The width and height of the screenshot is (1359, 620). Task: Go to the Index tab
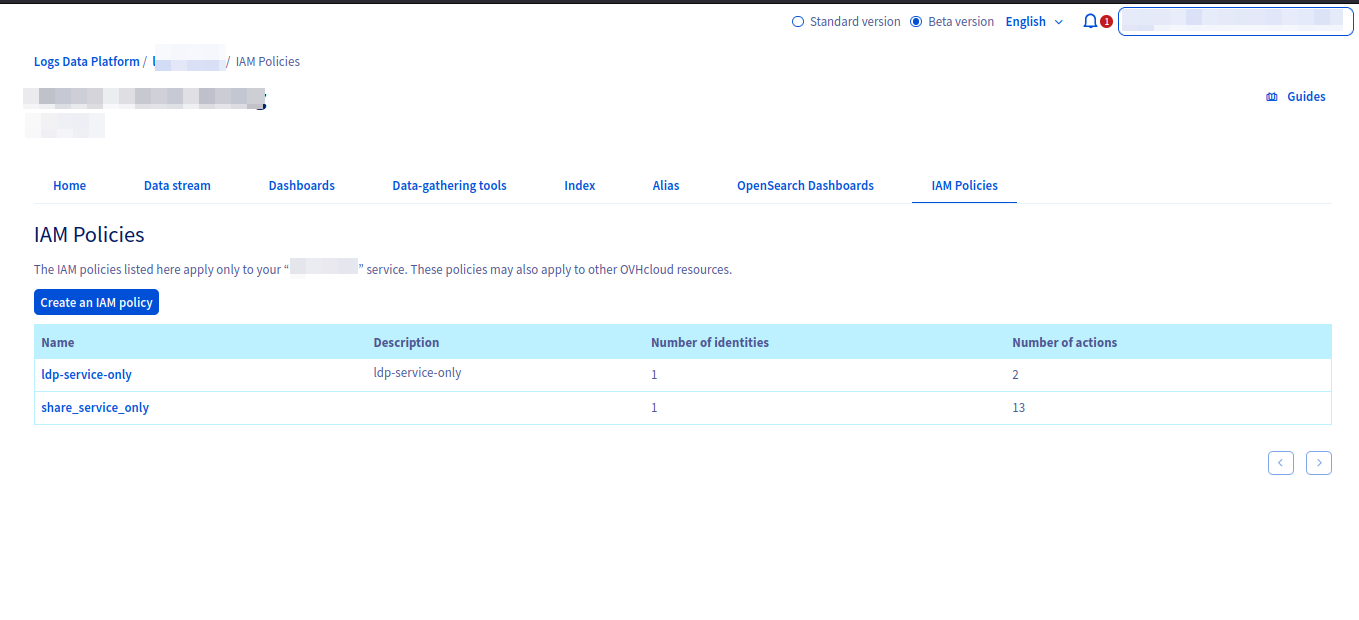[579, 186]
